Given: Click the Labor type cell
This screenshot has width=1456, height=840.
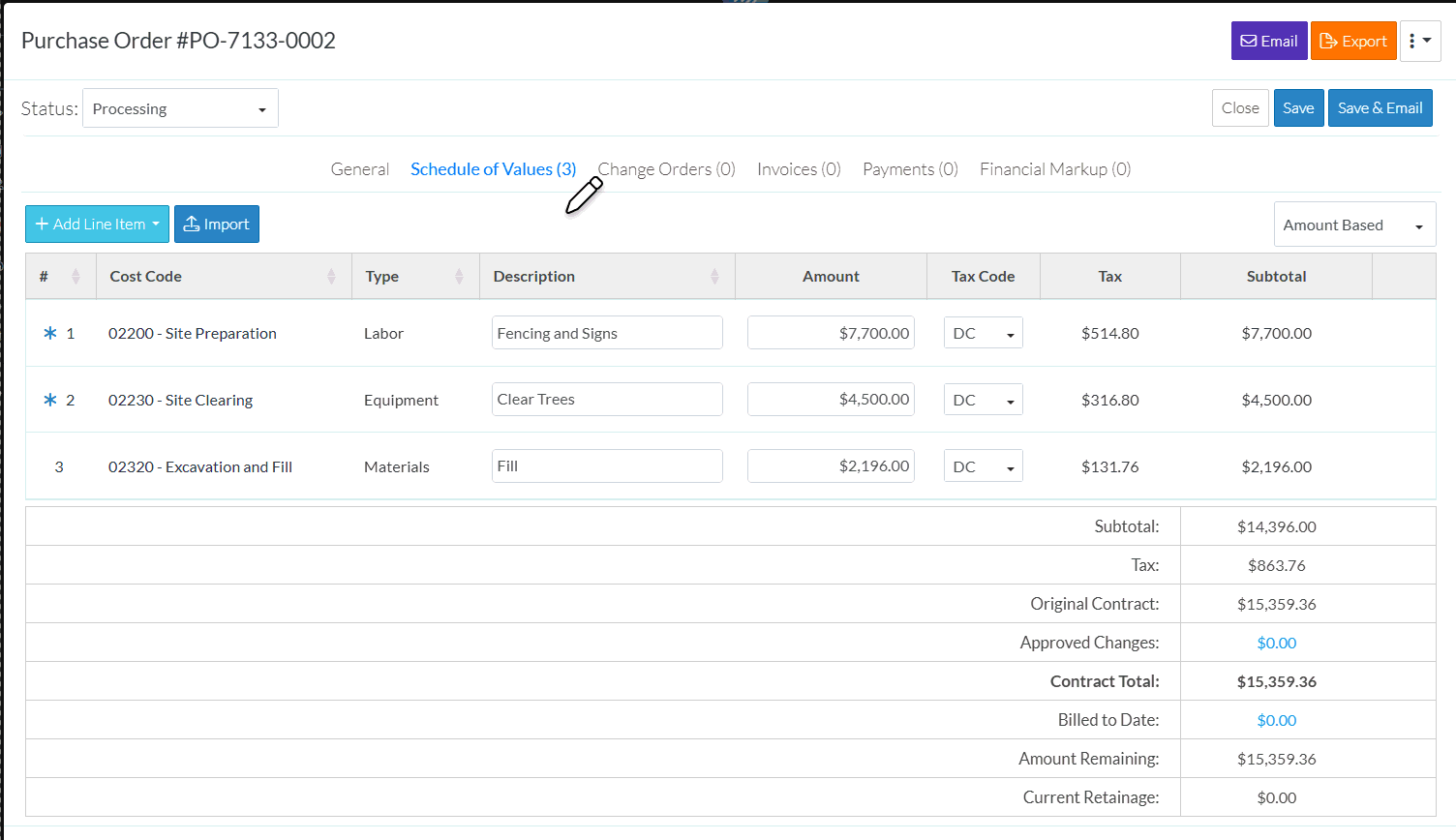Looking at the screenshot, I should click(383, 333).
